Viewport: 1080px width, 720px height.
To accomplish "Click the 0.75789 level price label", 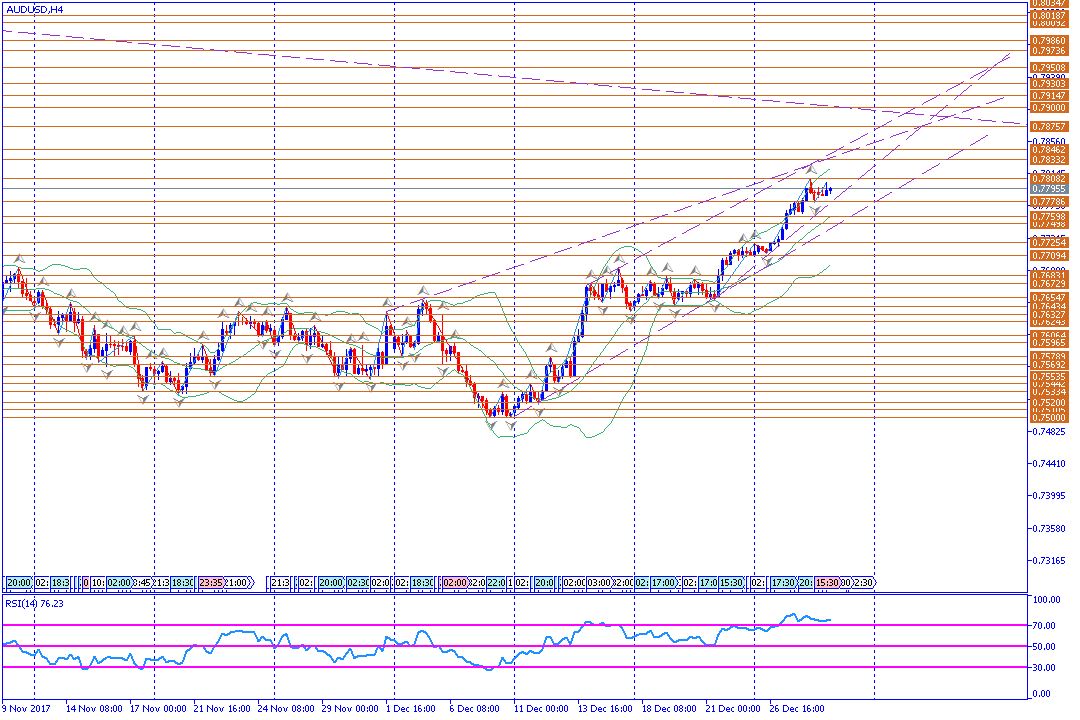I will [x=1048, y=357].
